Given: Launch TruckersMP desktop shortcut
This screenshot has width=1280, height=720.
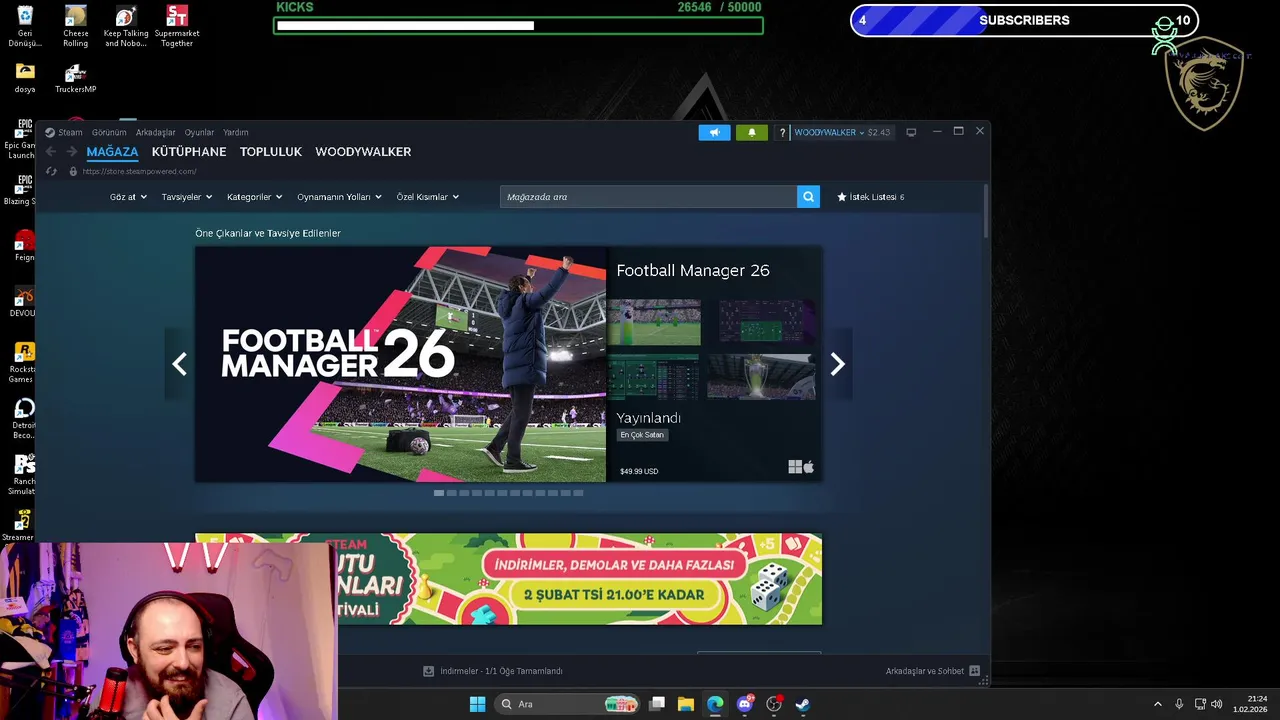Looking at the screenshot, I should pos(76,78).
